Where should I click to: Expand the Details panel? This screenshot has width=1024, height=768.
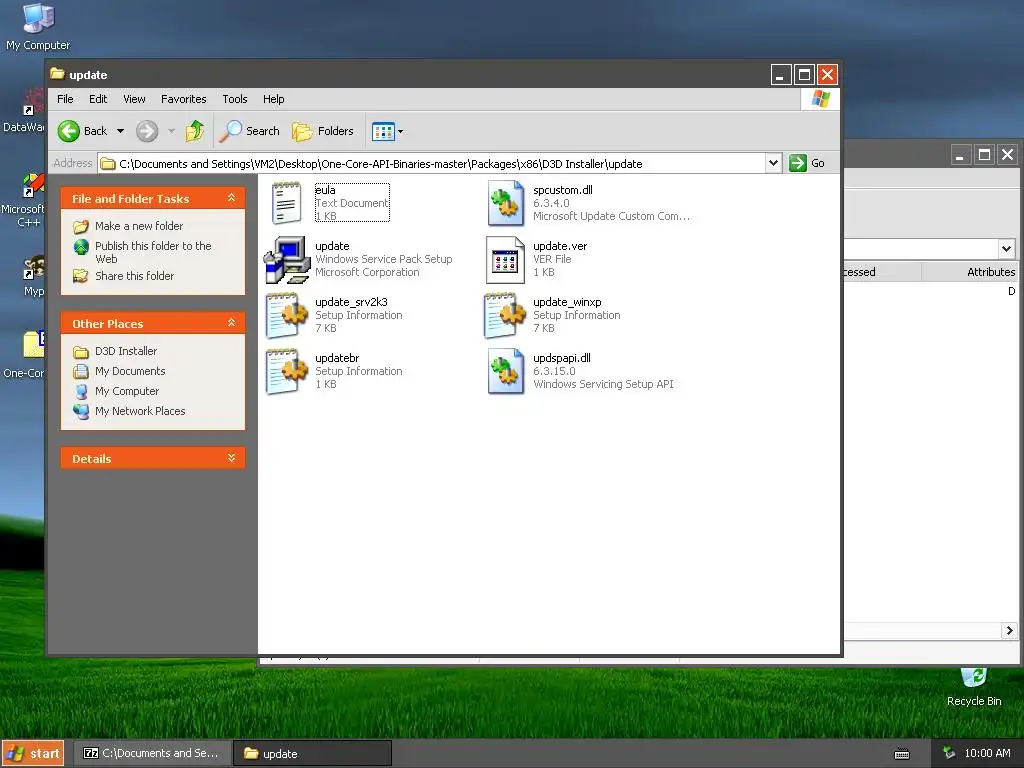231,458
